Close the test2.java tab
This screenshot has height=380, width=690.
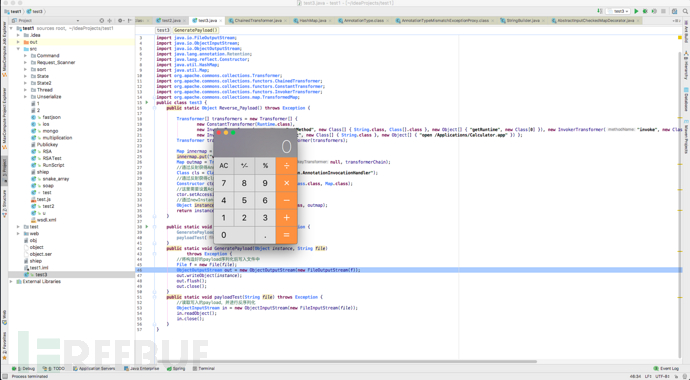click(184, 21)
